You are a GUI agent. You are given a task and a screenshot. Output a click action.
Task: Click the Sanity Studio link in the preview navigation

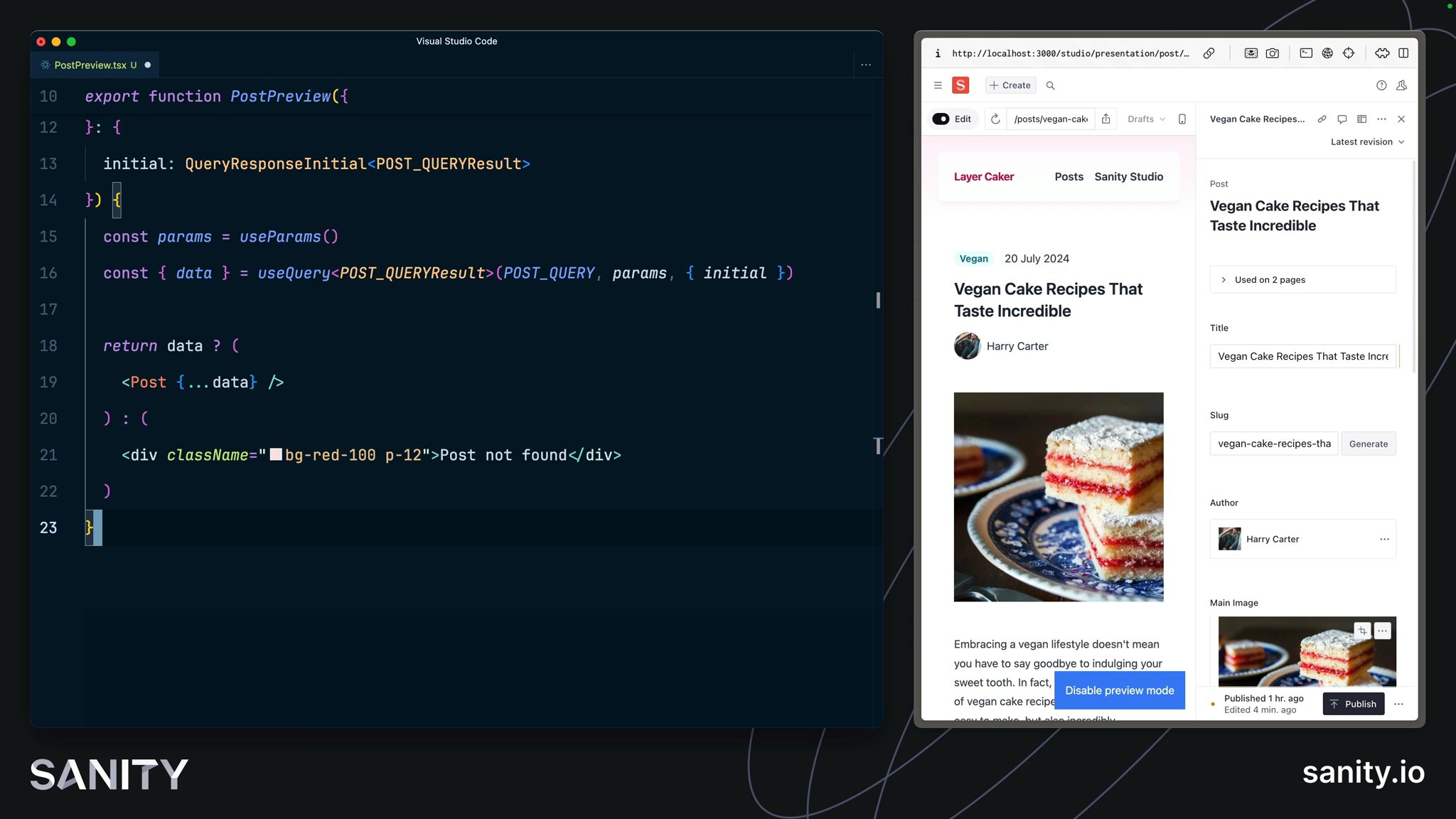(1128, 176)
